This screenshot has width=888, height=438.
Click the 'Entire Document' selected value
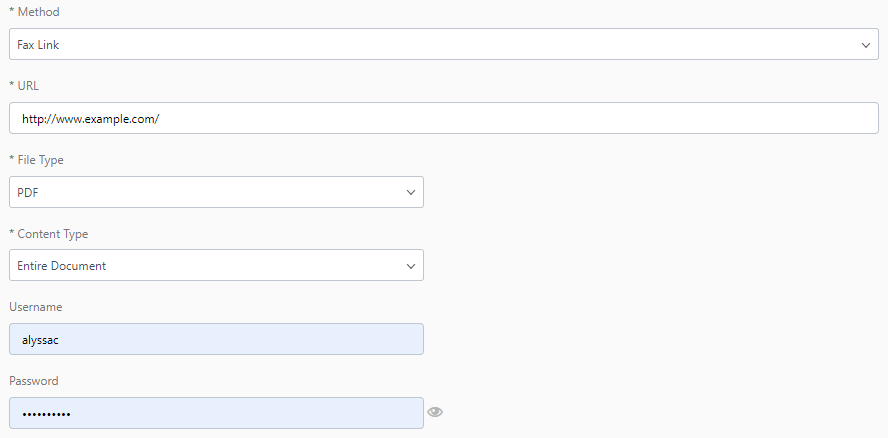(x=62, y=266)
